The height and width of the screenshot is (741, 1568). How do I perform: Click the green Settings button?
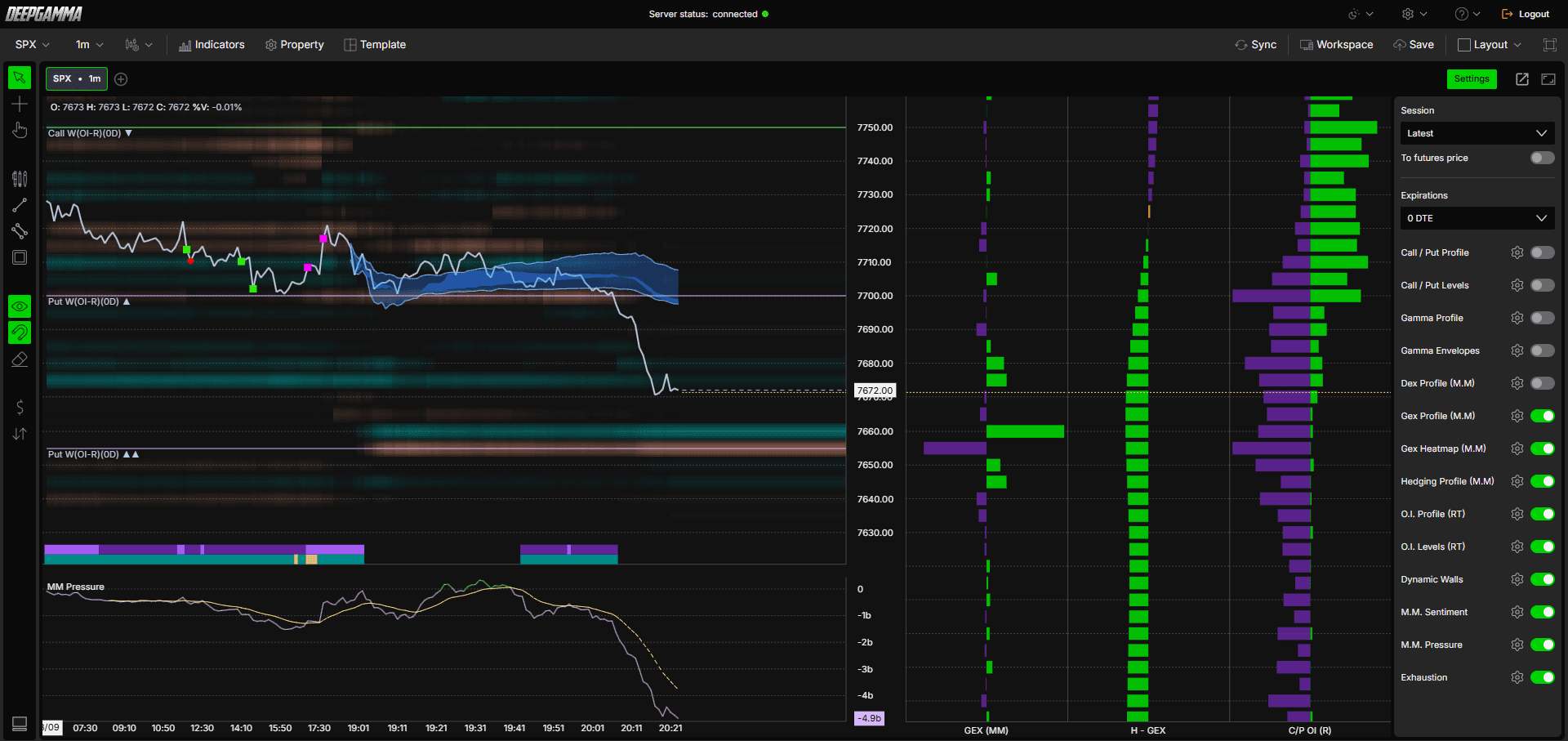pyautogui.click(x=1472, y=79)
